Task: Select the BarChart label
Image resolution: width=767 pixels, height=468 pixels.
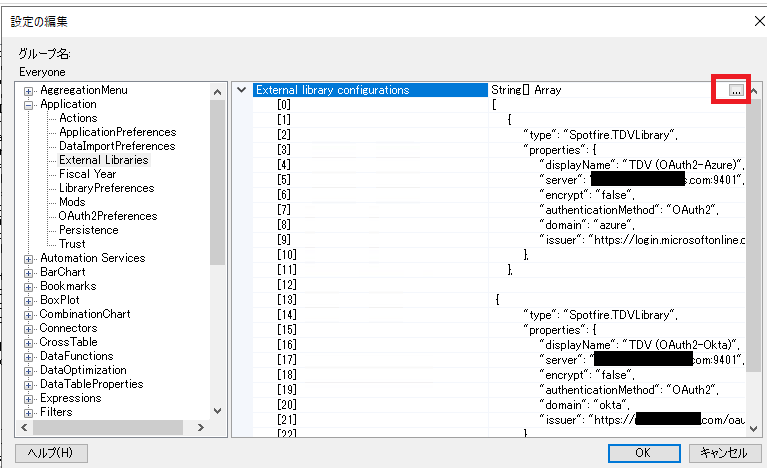Action: [x=63, y=272]
